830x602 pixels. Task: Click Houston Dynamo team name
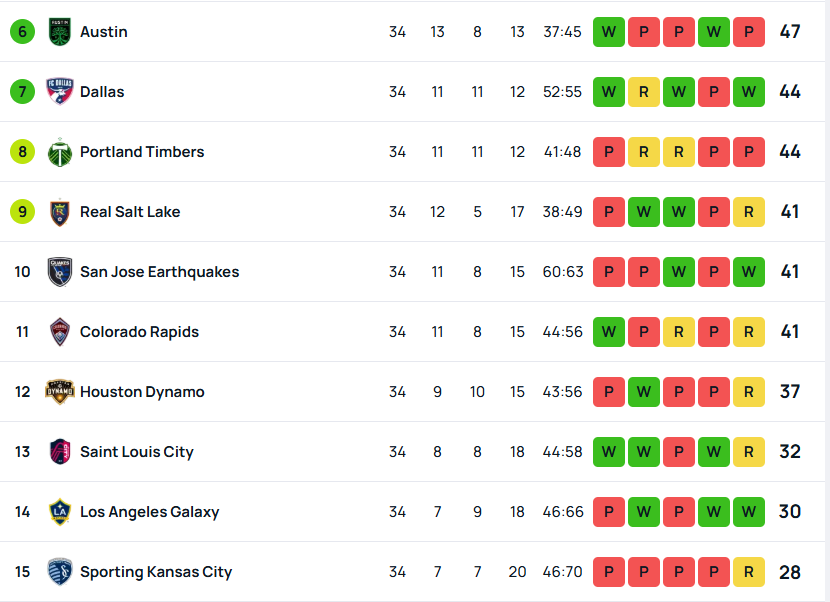click(x=142, y=392)
